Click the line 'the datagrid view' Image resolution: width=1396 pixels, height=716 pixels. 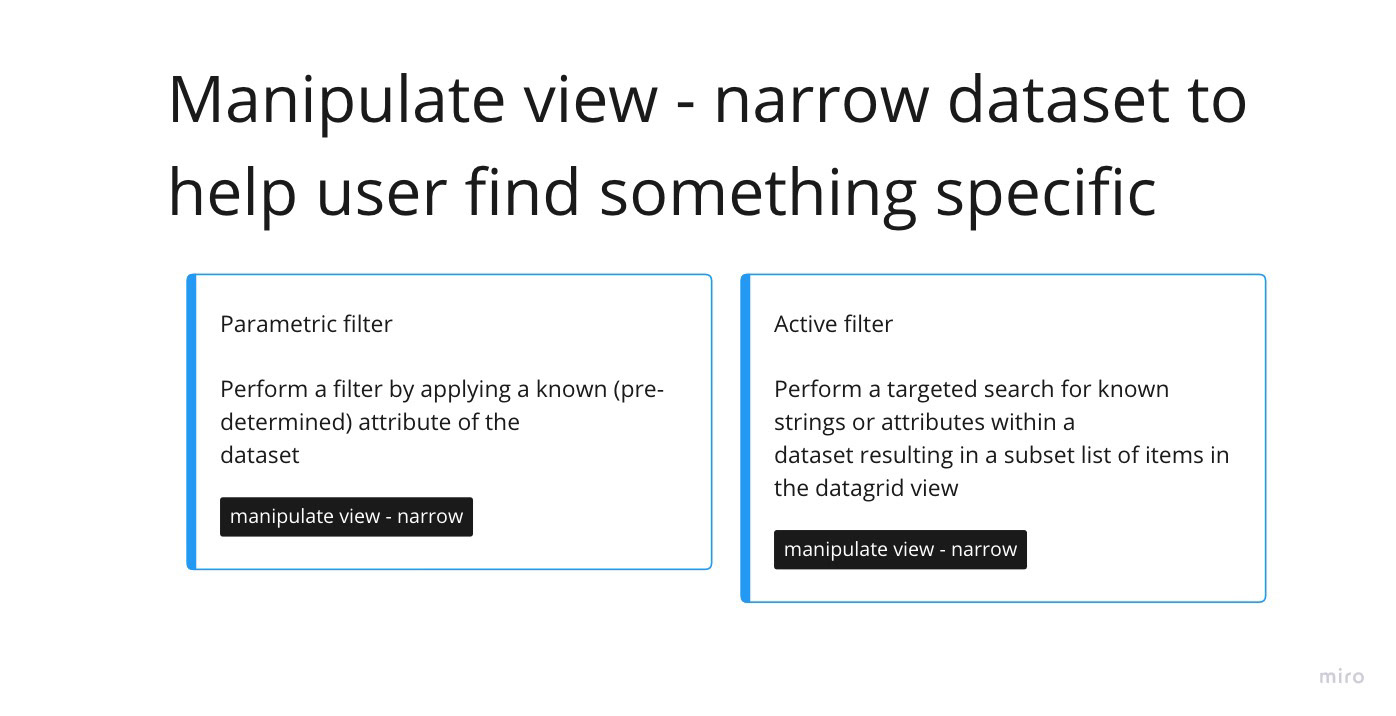point(866,488)
